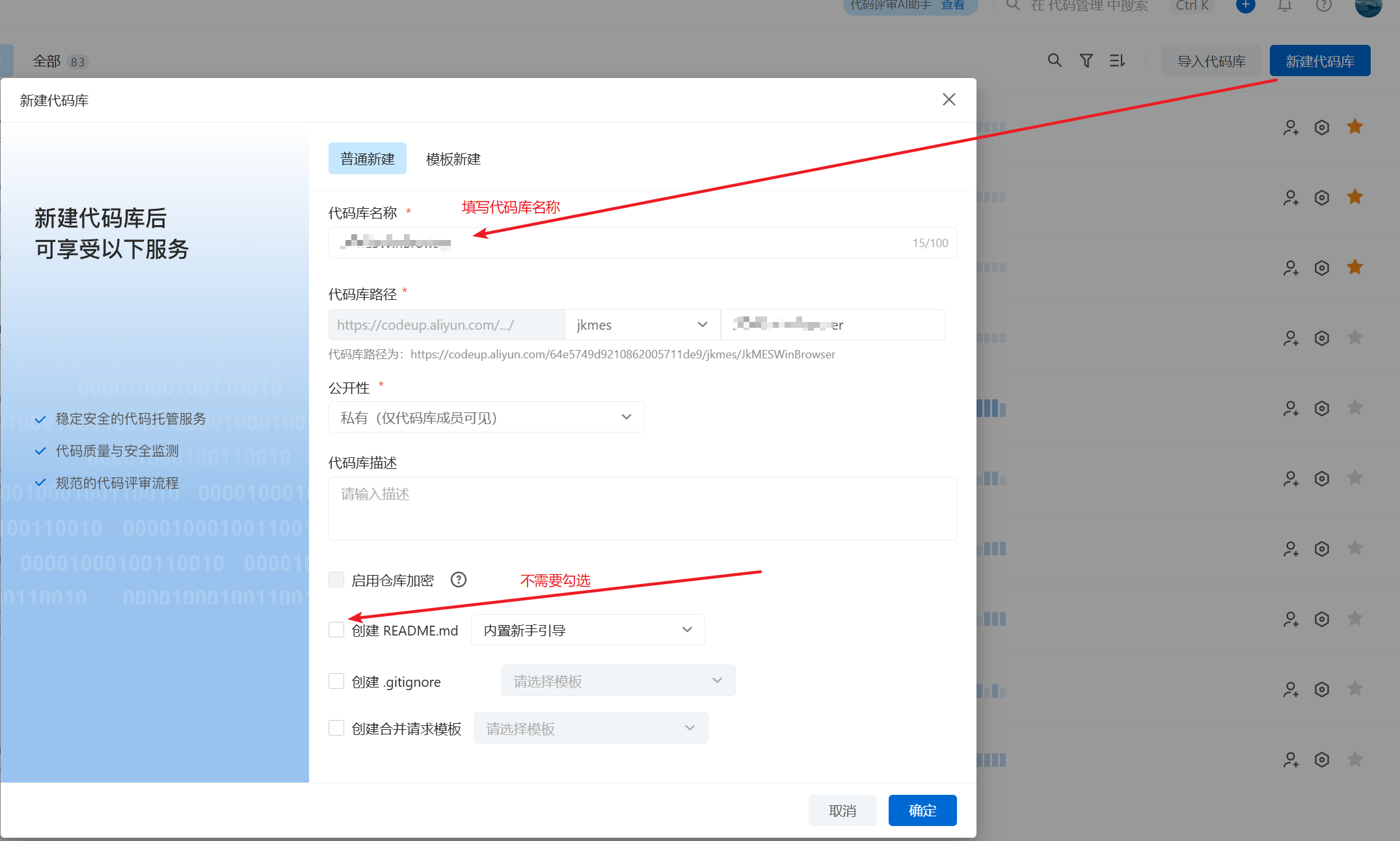Enable the 启用仓库加密 checkbox

tap(336, 580)
